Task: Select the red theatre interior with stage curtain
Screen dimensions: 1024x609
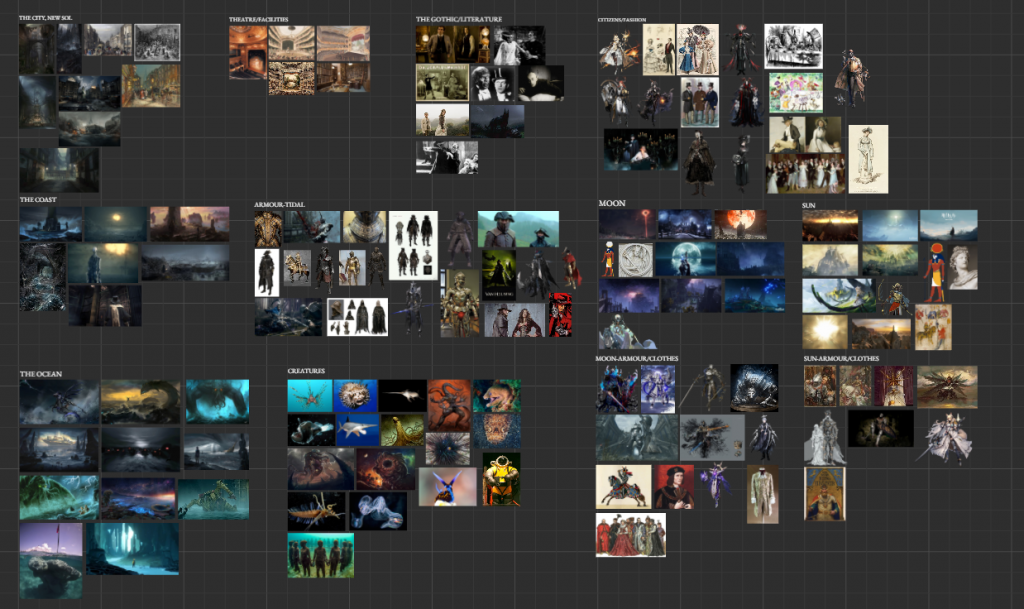Action: 248,52
